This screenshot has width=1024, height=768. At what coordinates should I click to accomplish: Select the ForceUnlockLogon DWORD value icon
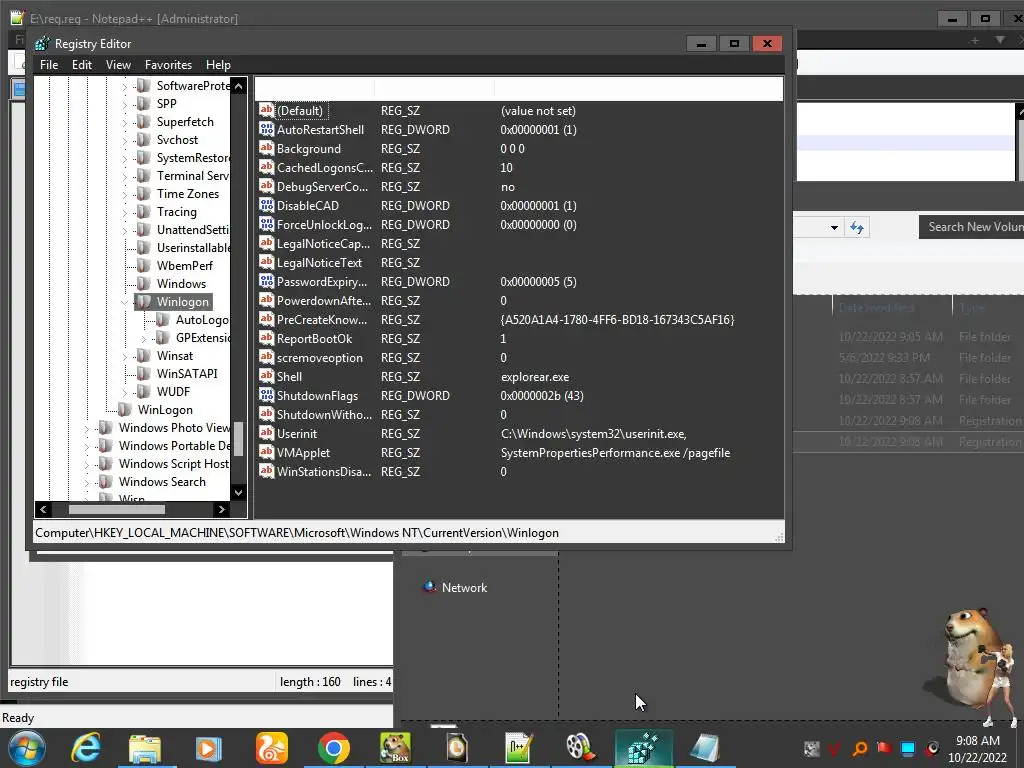[266, 224]
